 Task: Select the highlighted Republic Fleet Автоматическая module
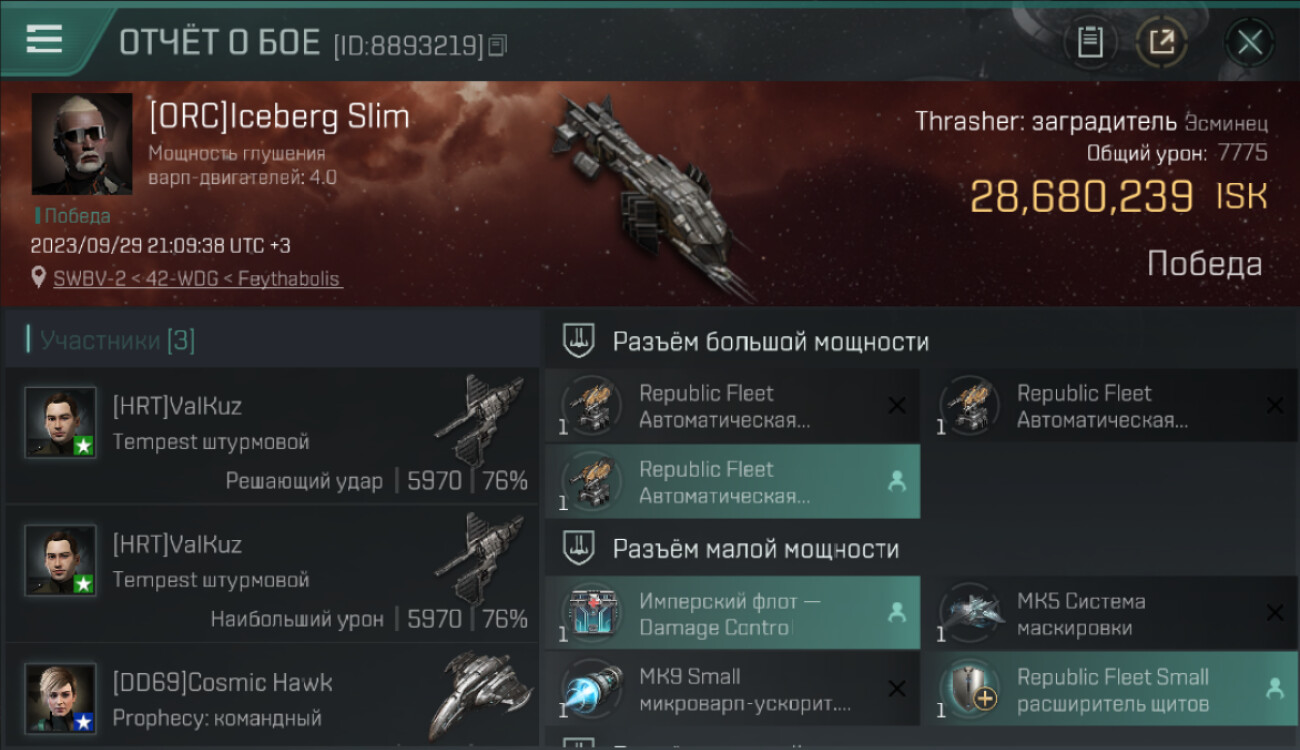[733, 482]
